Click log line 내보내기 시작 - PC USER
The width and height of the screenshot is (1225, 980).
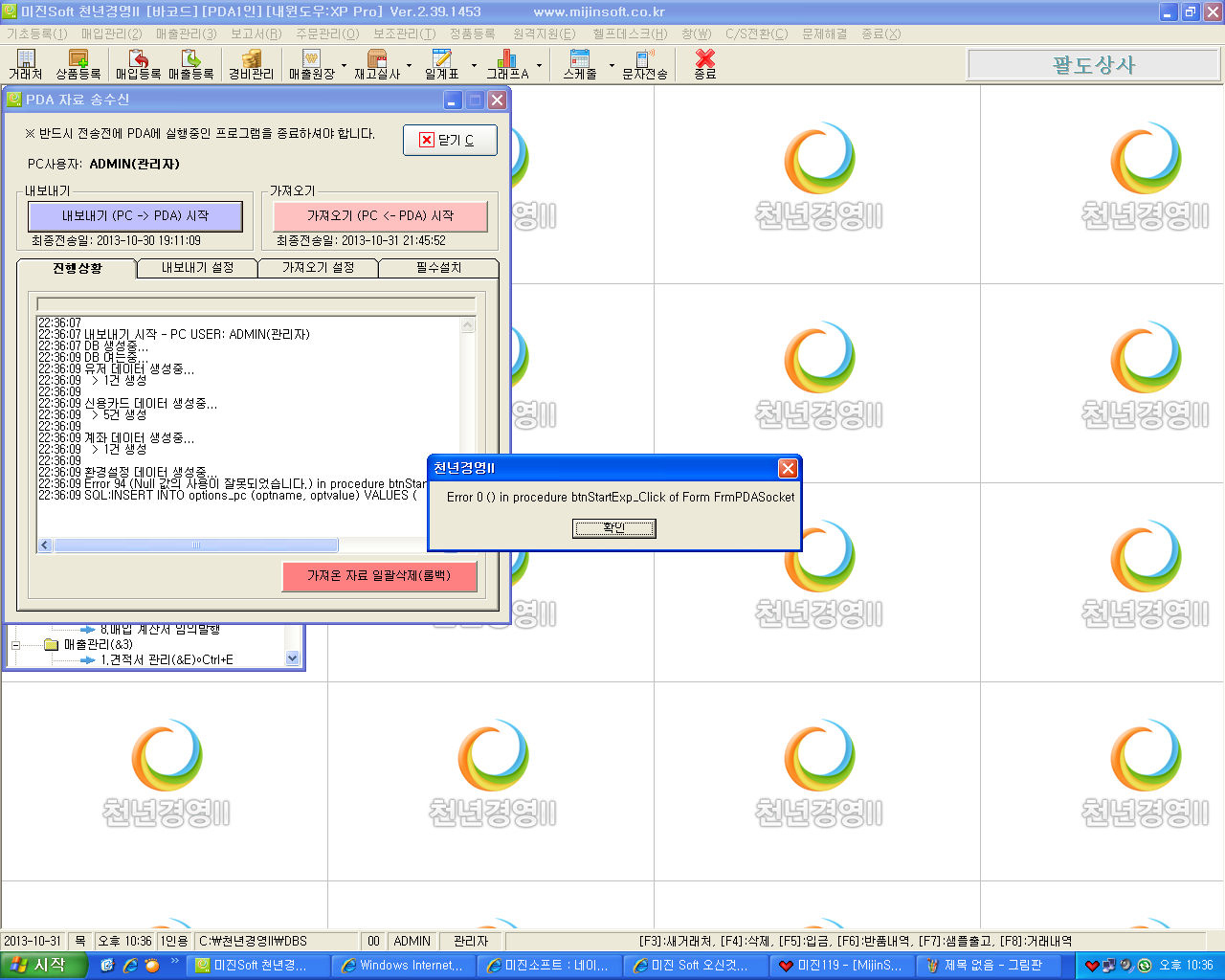click(174, 335)
